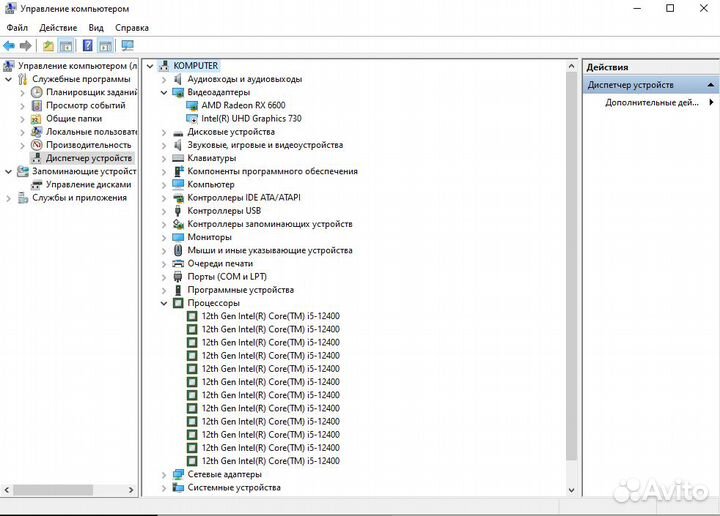Click the Local Users icon

(x=36, y=132)
